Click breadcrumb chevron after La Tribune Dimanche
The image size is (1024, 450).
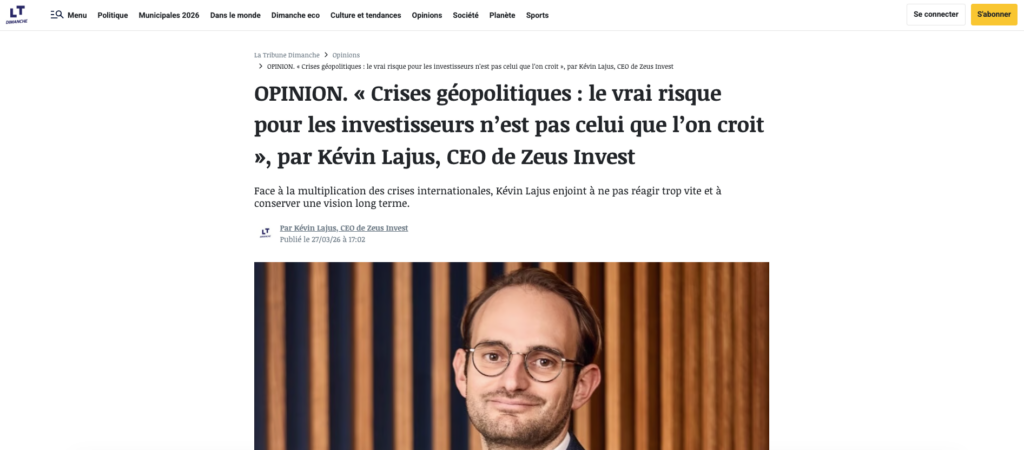point(326,55)
